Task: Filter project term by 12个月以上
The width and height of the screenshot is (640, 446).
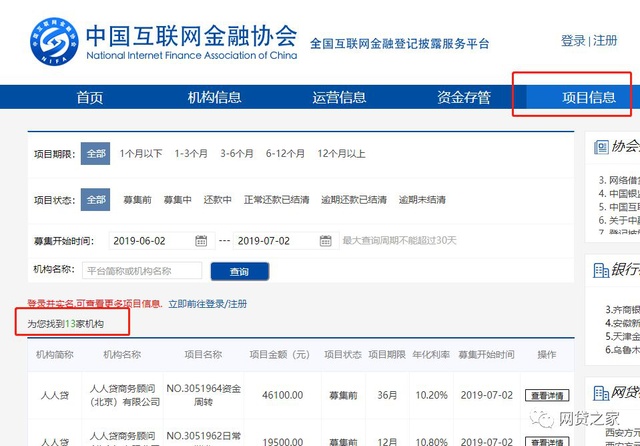Action: click(x=341, y=154)
